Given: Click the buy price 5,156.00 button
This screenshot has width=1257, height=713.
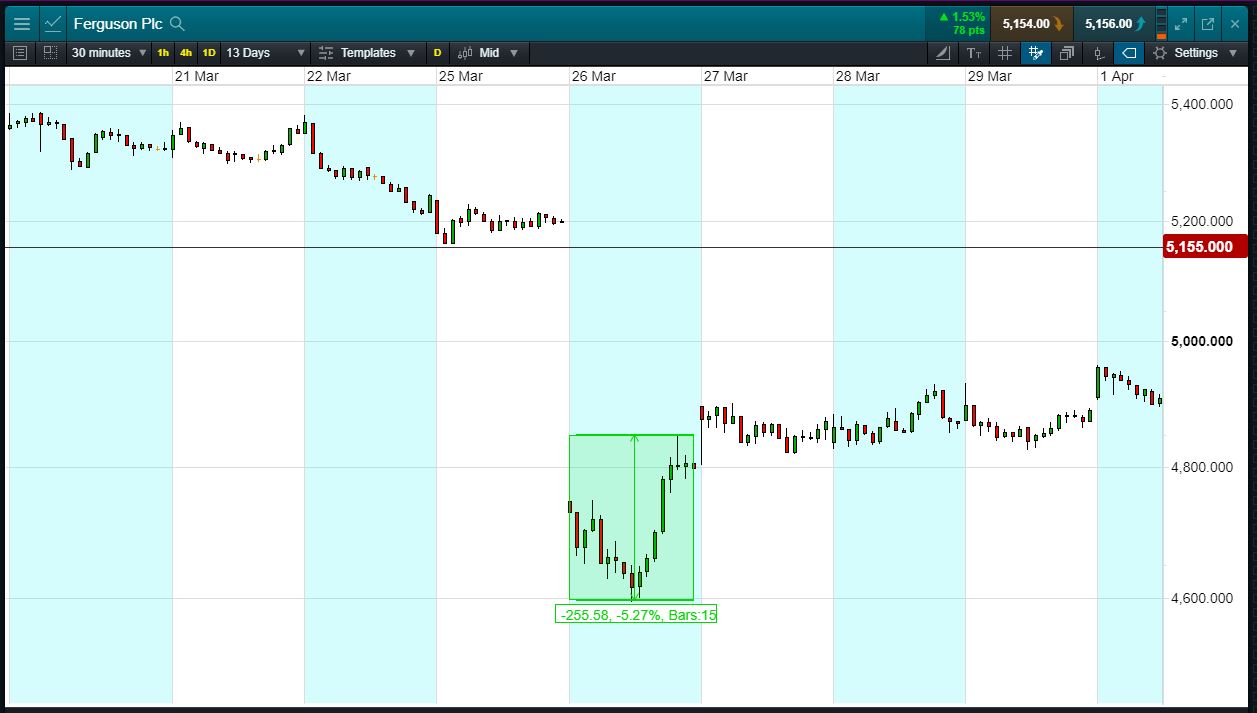Looking at the screenshot, I should [1114, 24].
